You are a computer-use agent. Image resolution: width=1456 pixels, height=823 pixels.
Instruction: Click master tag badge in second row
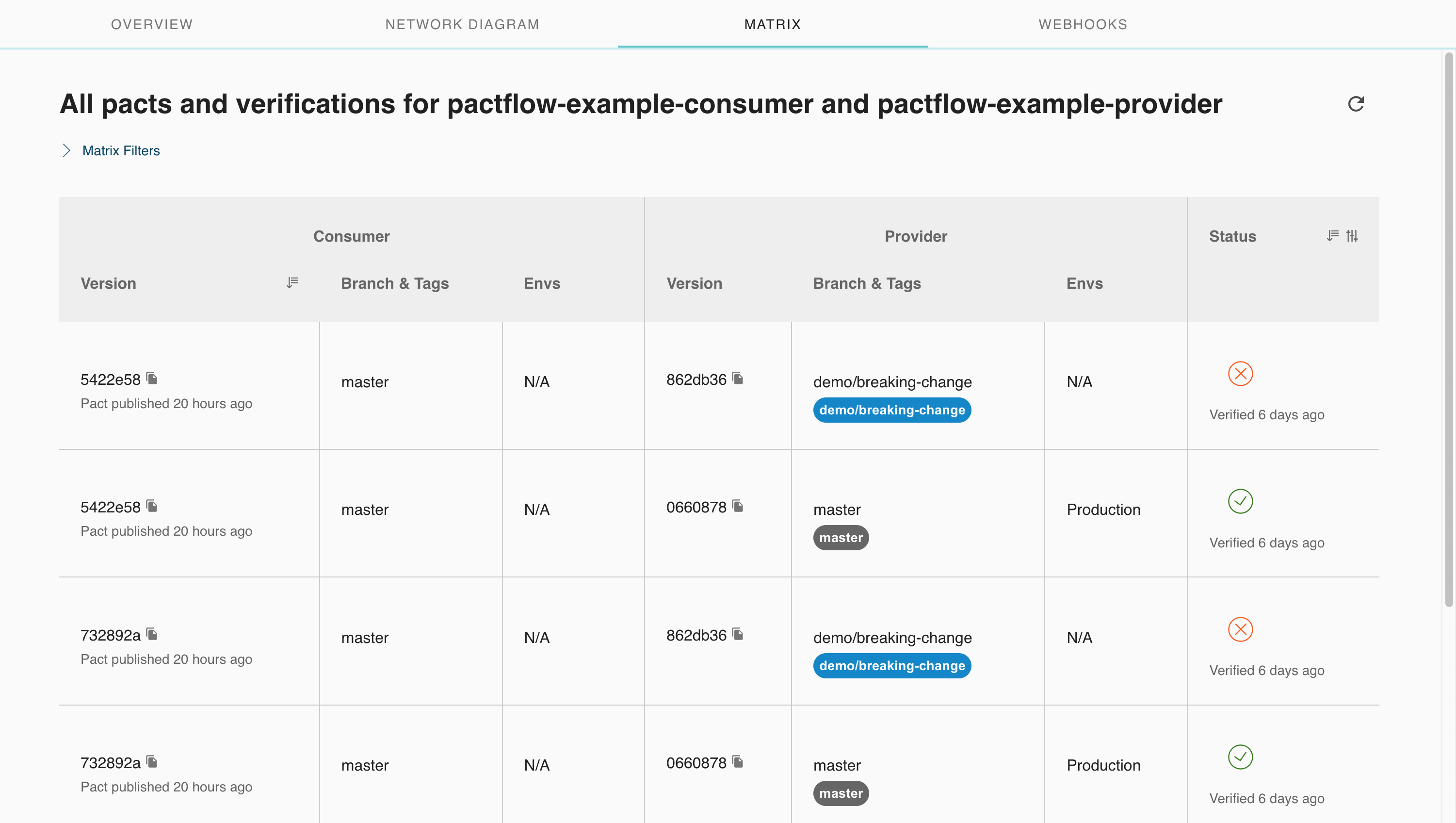(x=841, y=537)
